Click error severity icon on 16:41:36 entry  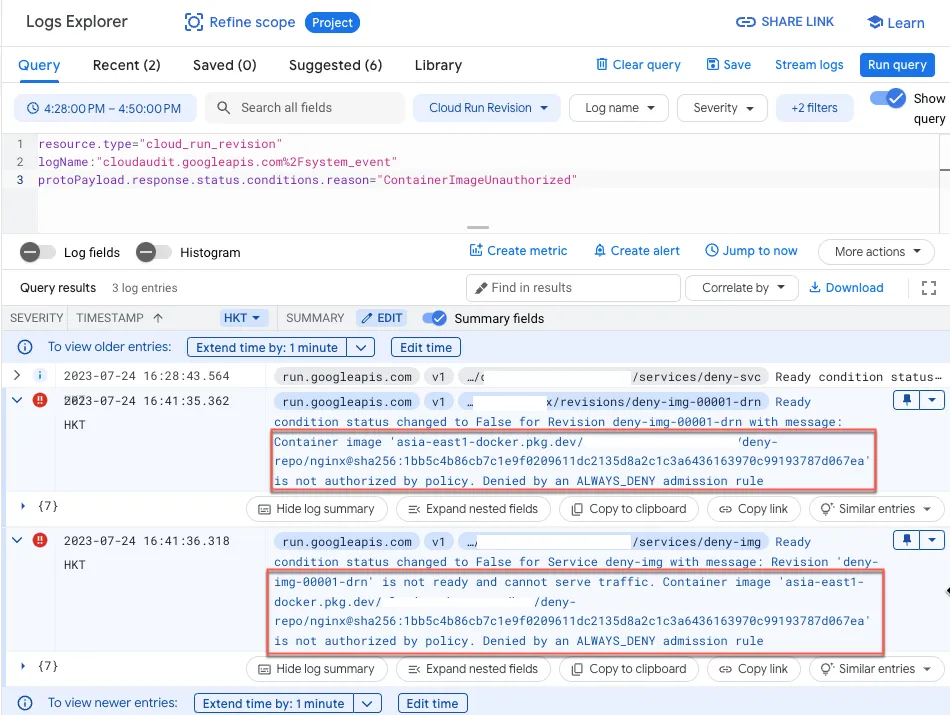click(40, 540)
